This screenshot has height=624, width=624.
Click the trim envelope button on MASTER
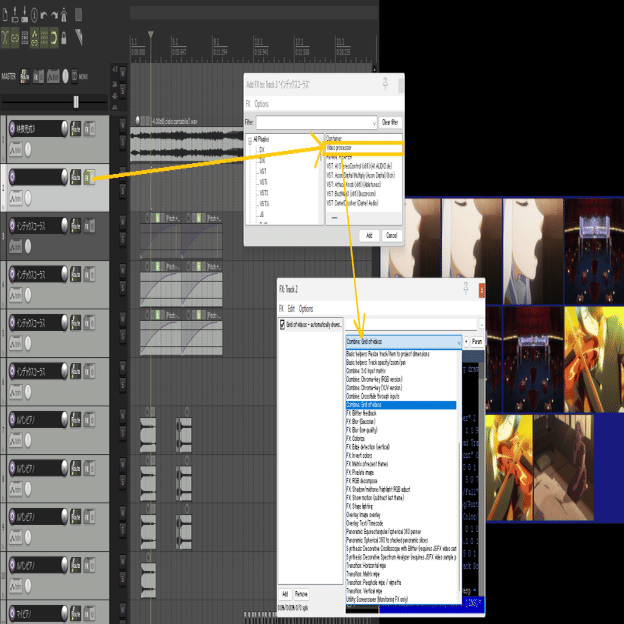(53, 76)
